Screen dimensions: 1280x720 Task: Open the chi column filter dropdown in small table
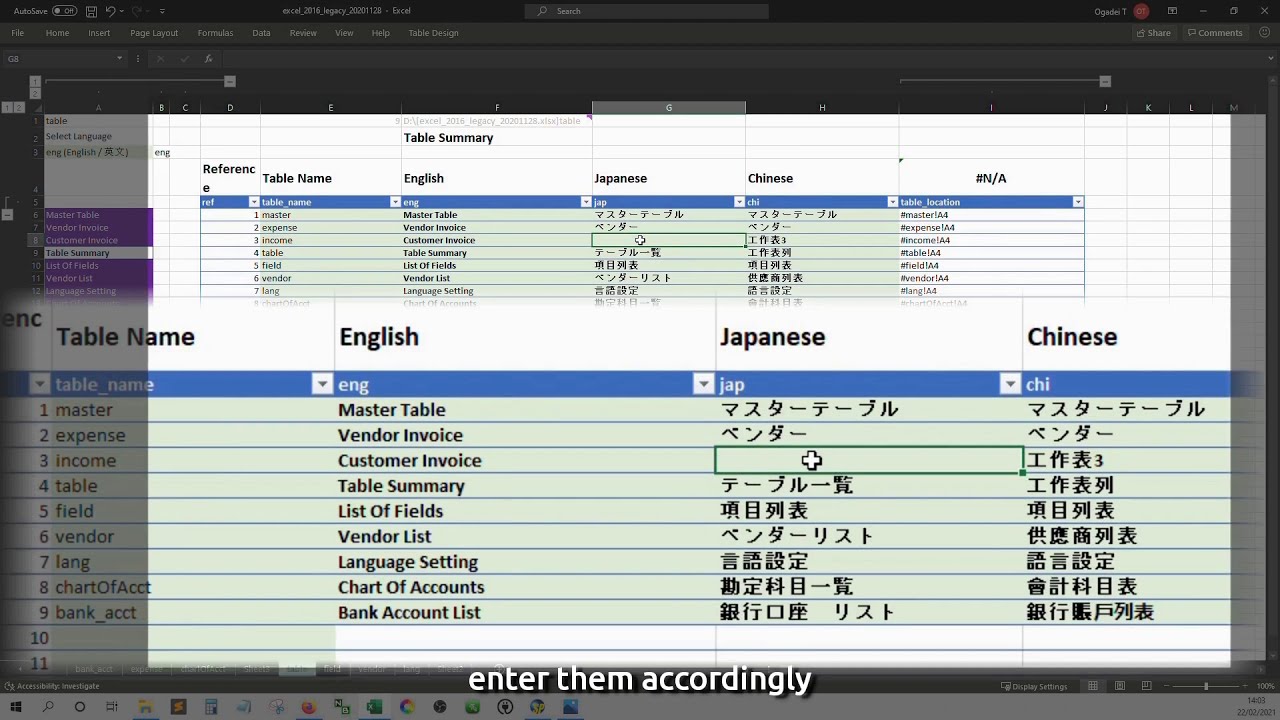(x=892, y=202)
